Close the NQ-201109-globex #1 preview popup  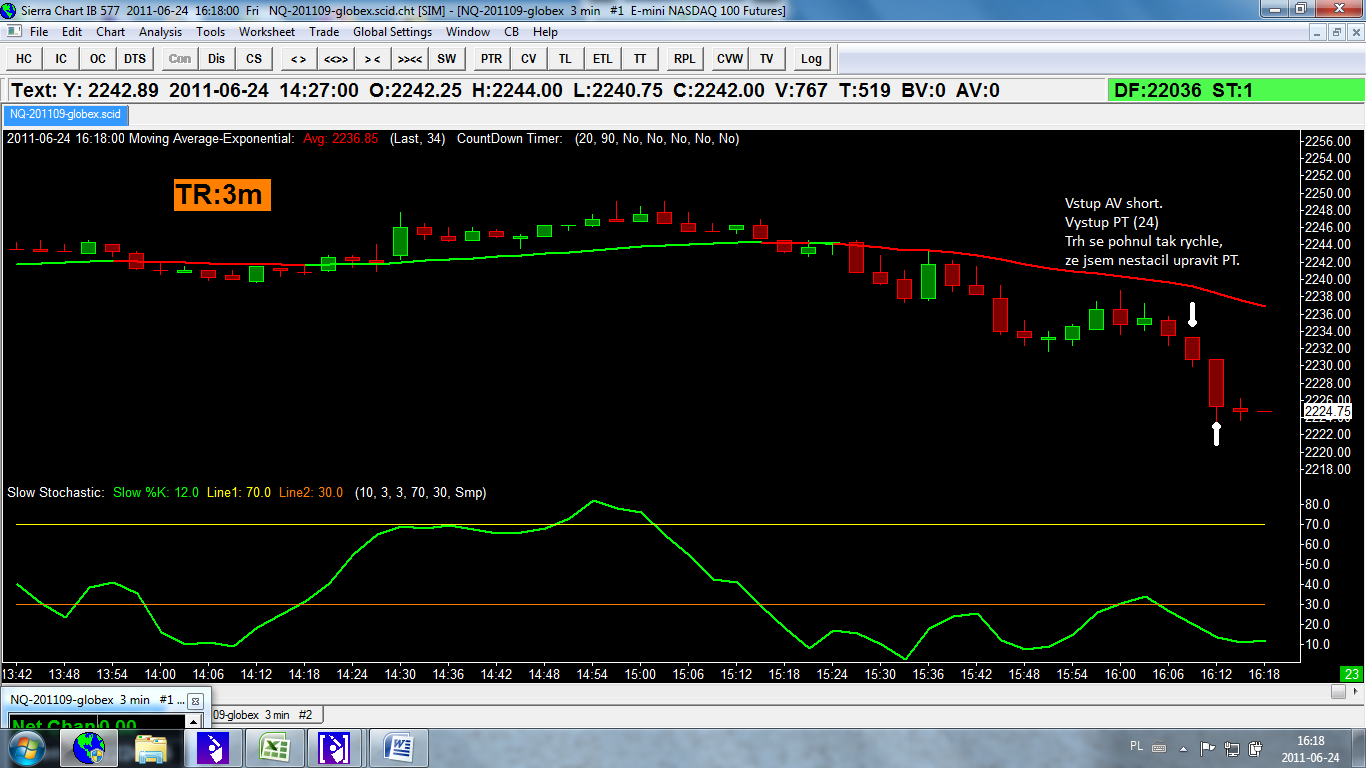click(x=196, y=701)
